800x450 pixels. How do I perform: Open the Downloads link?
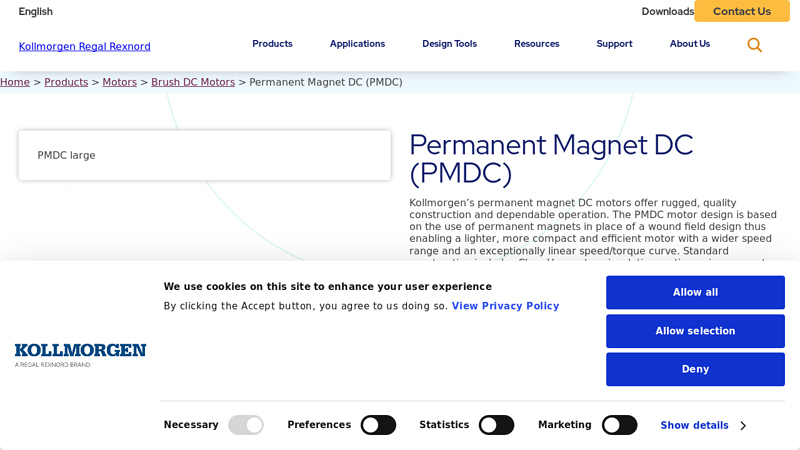(x=668, y=11)
